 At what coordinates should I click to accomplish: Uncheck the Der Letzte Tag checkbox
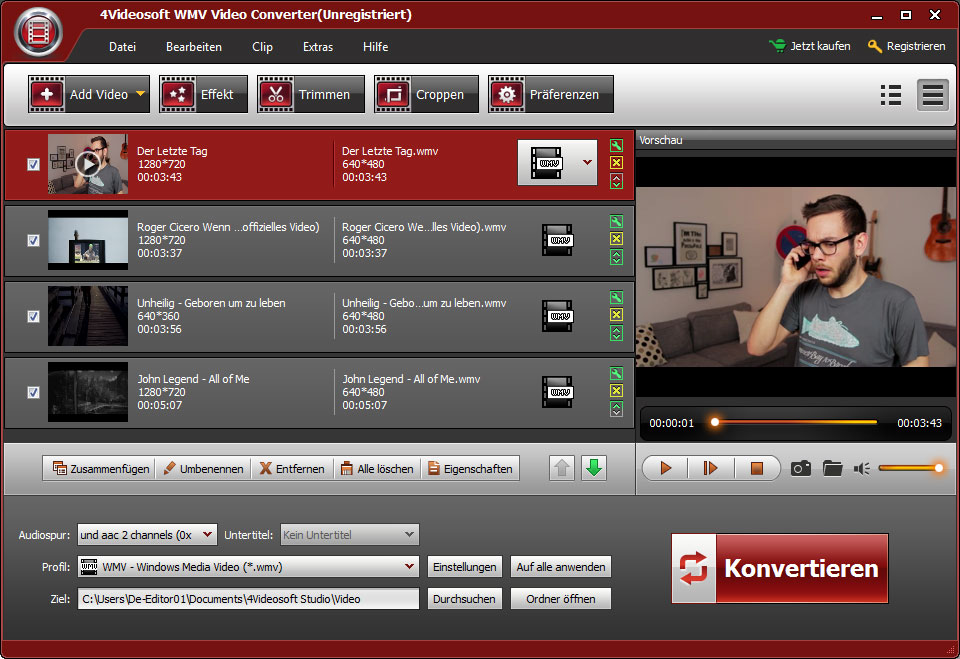click(x=34, y=164)
